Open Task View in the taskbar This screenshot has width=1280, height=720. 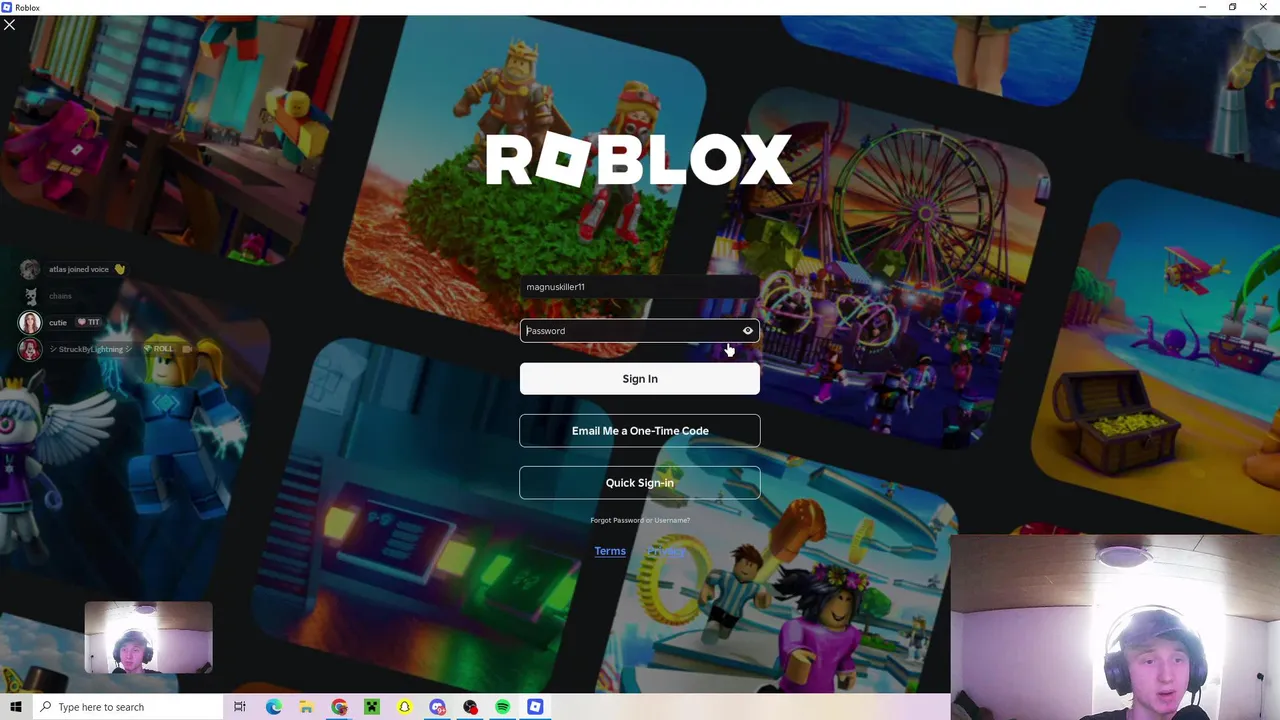click(x=240, y=707)
